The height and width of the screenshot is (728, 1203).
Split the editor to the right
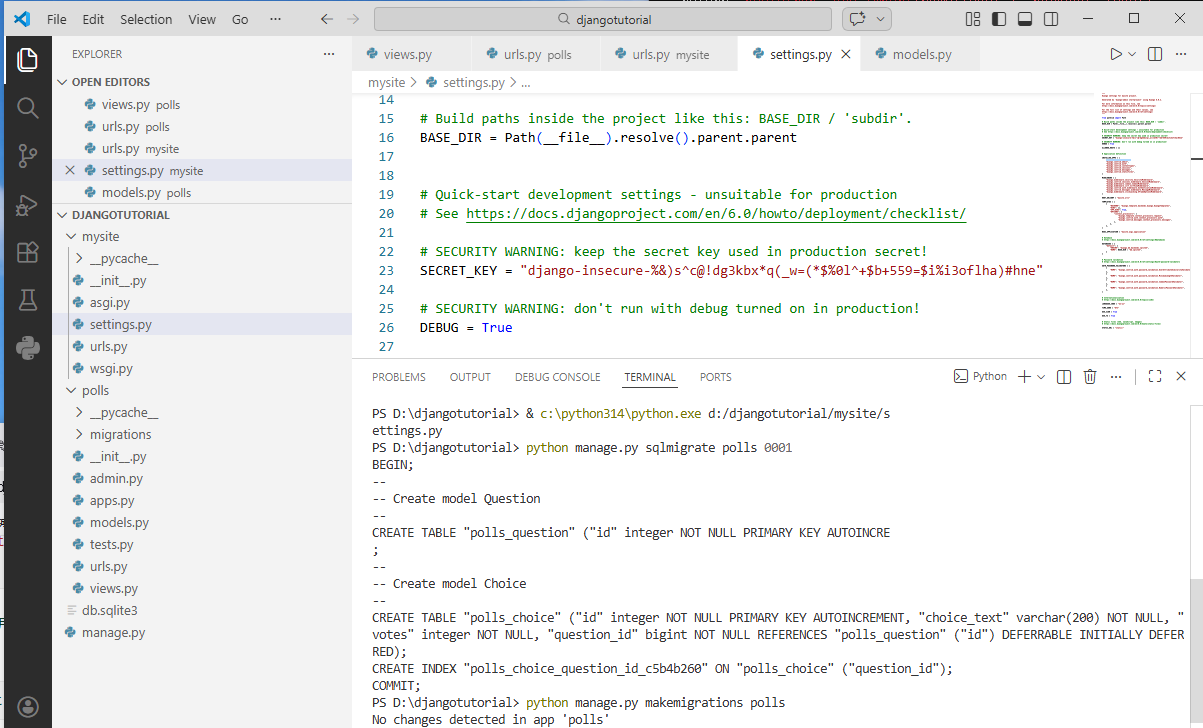point(1155,54)
